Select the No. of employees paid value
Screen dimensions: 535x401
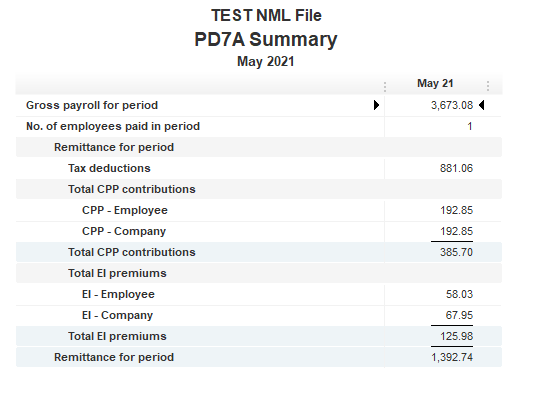(x=470, y=126)
